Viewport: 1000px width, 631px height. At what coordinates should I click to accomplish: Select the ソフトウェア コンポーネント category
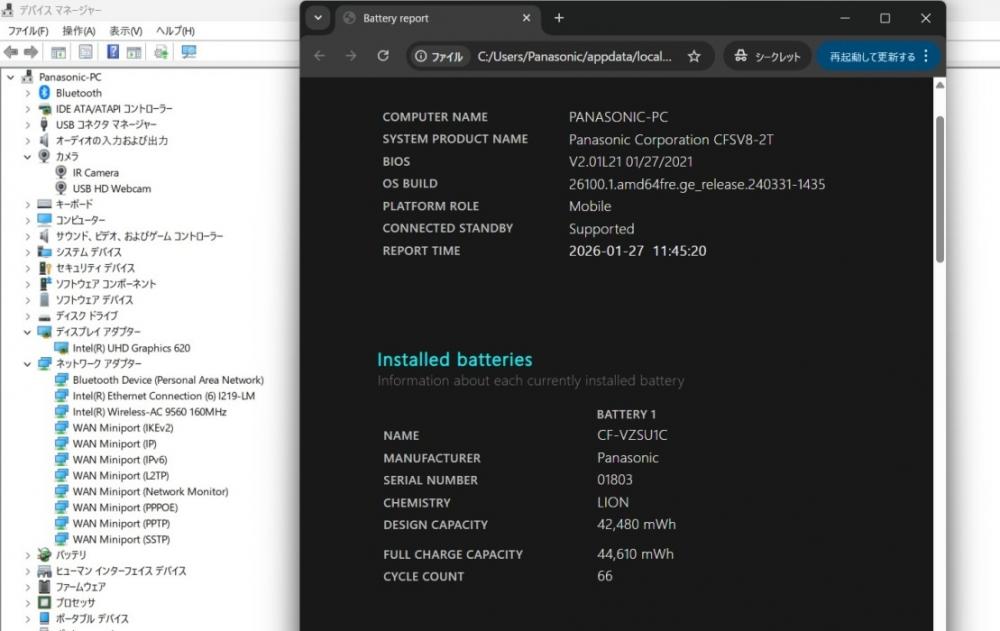[x=105, y=284]
